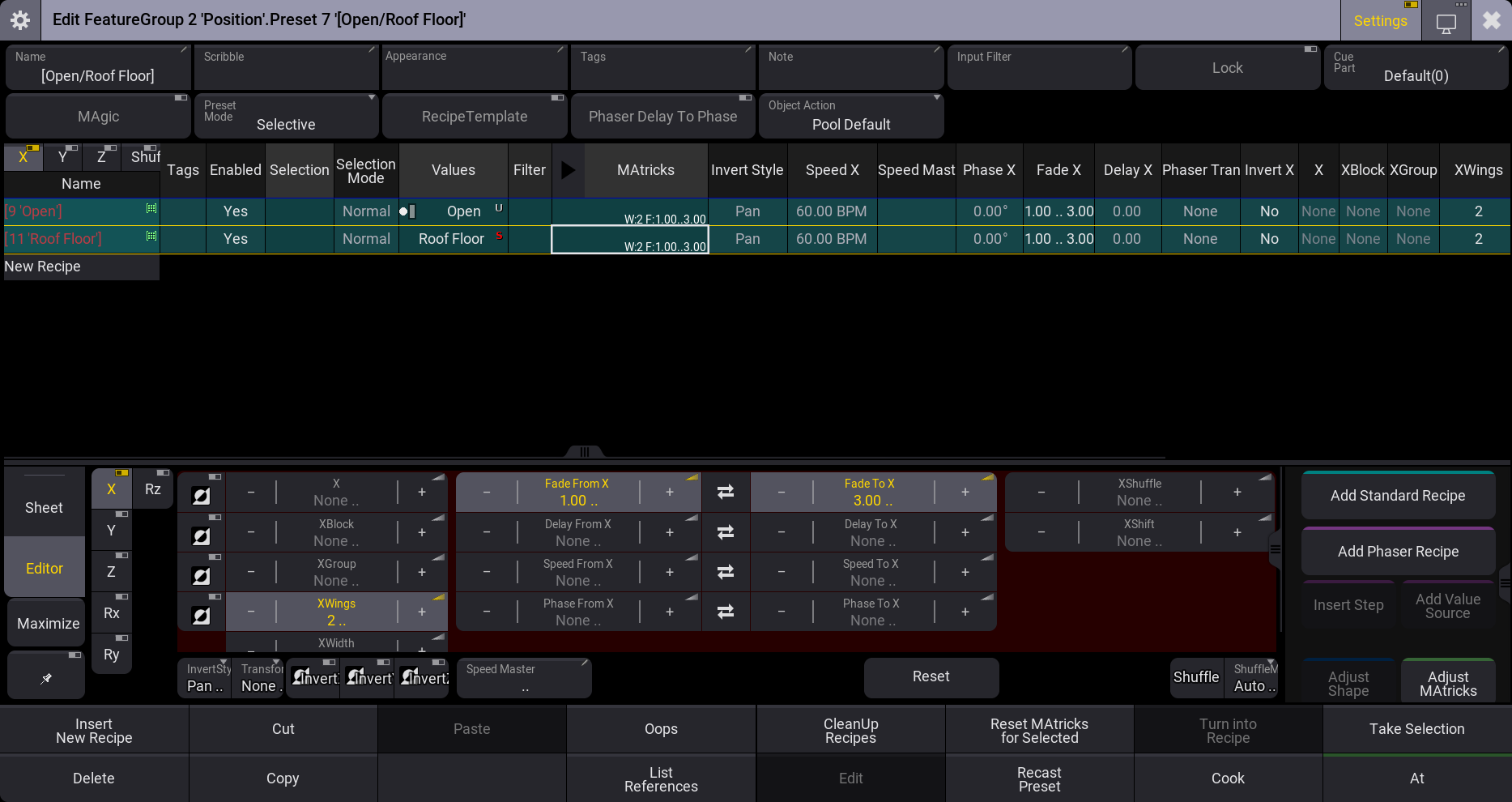Toggle the MAgic button
Viewport: 1512px width, 802px height.
coord(99,117)
